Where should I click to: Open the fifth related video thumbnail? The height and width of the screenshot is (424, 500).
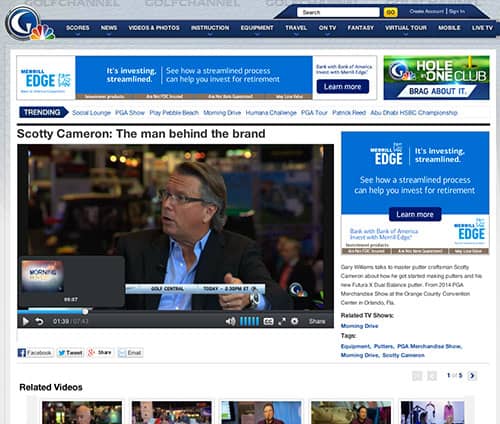(433, 412)
